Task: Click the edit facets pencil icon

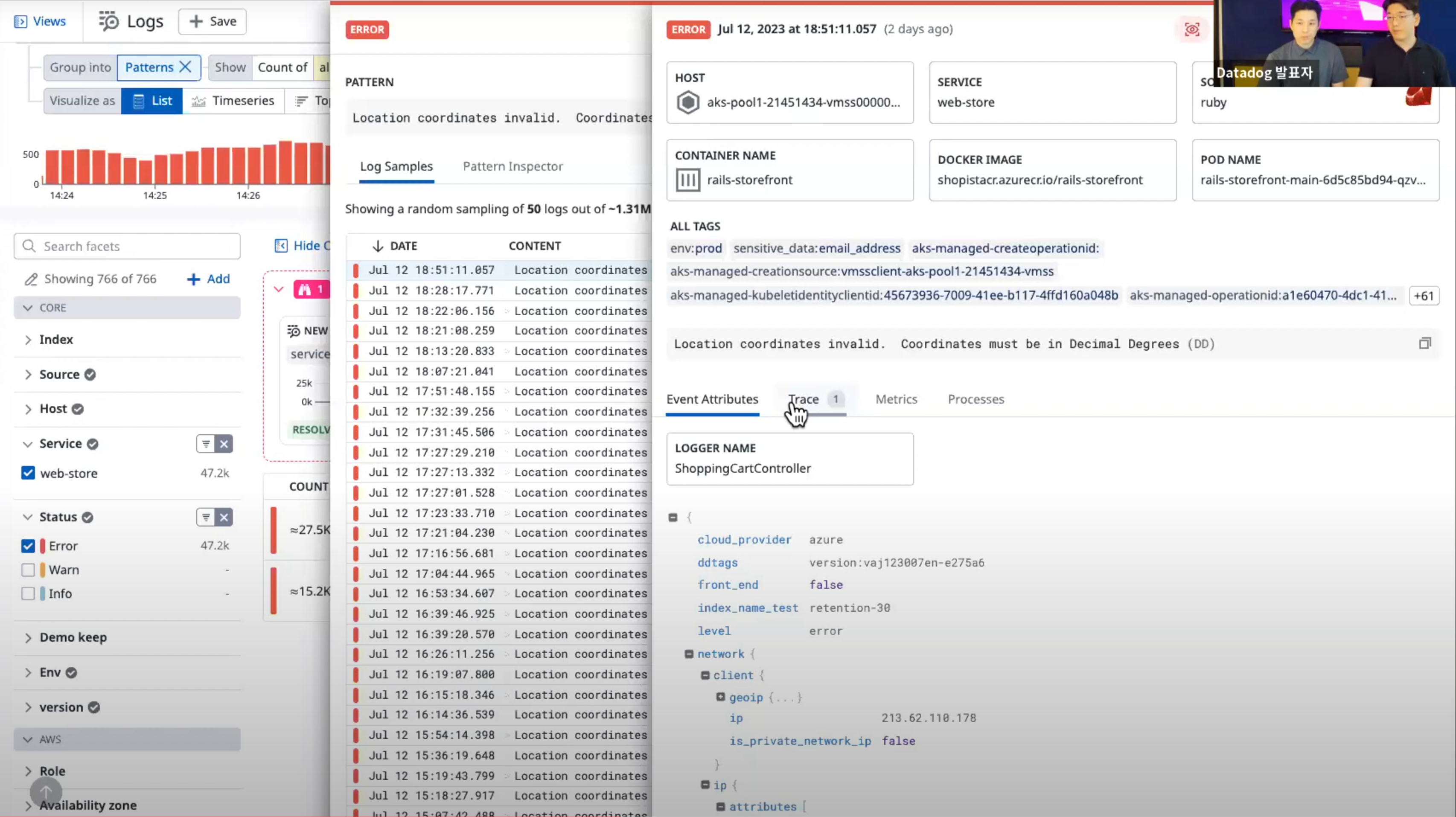Action: click(x=31, y=279)
